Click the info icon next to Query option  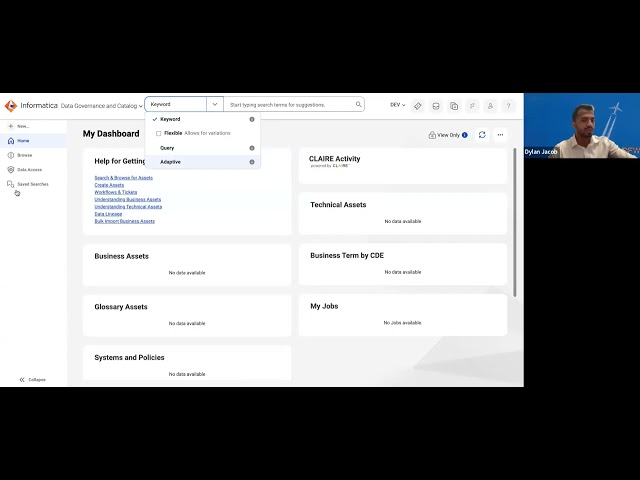point(252,148)
